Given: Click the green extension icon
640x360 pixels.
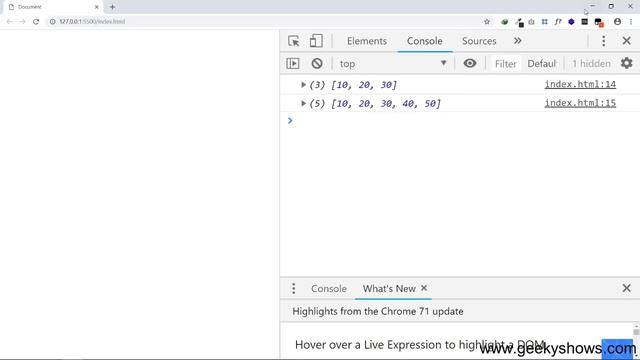Looking at the screenshot, I should pos(505,22).
